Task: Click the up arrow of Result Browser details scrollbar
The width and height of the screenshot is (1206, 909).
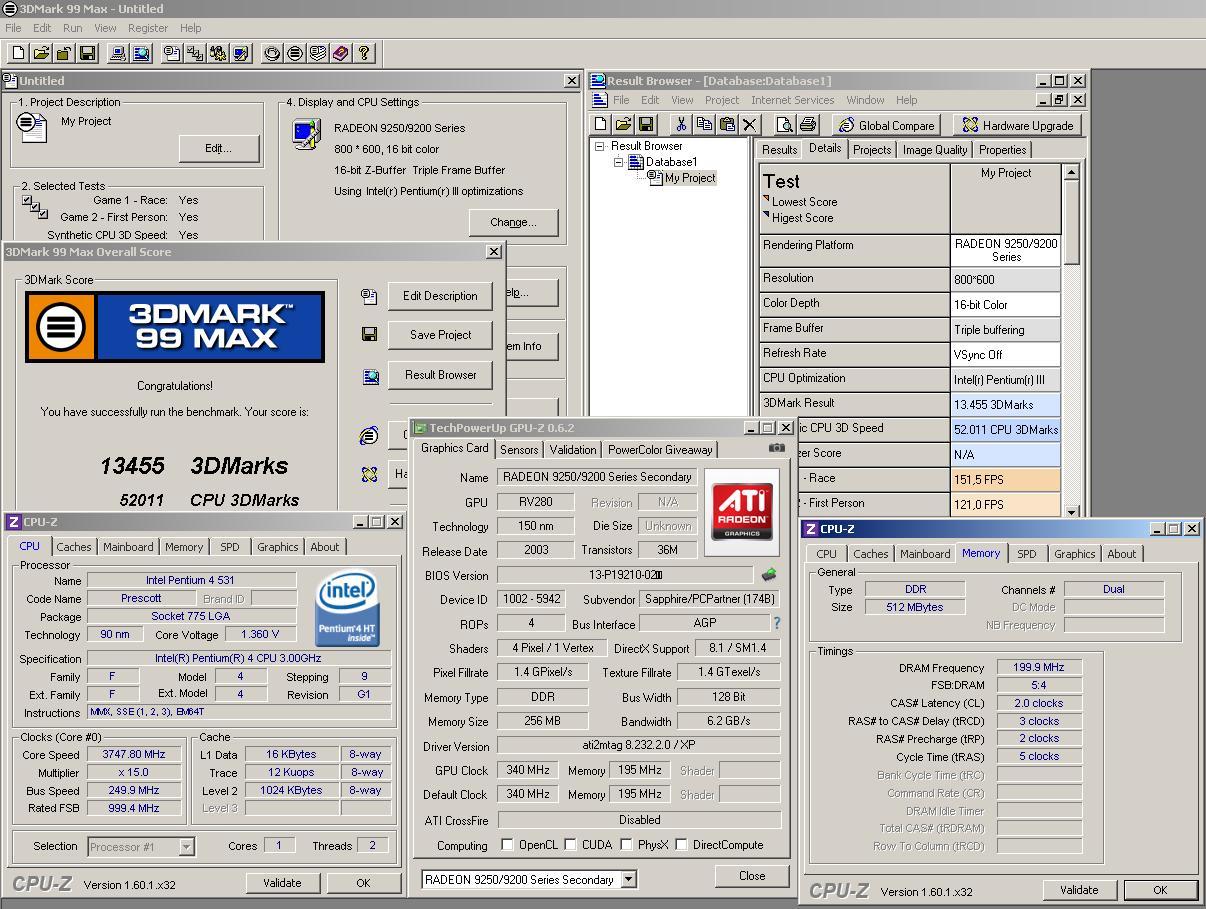Action: (x=1071, y=173)
